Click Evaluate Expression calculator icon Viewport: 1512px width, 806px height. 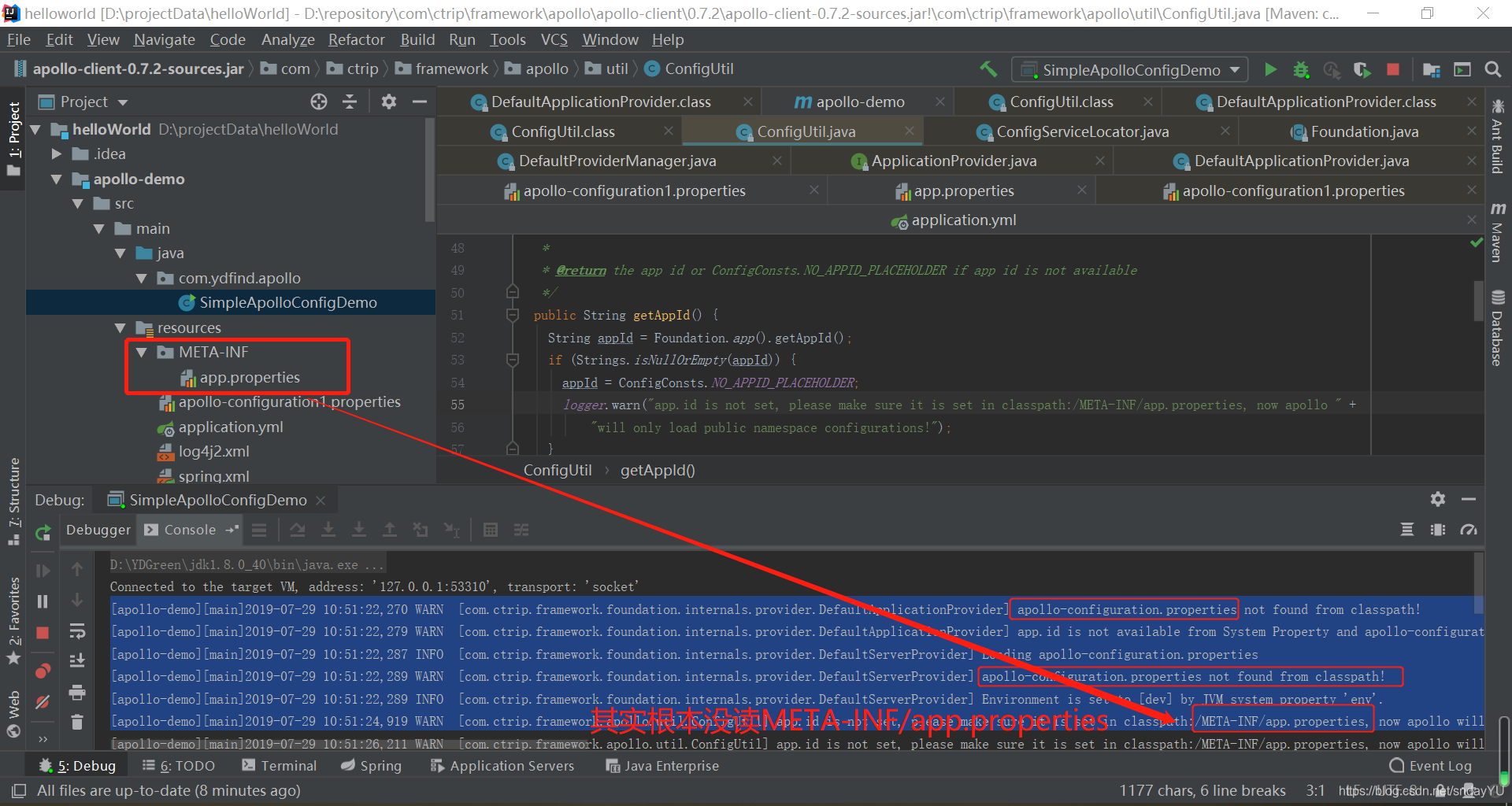coord(491,530)
